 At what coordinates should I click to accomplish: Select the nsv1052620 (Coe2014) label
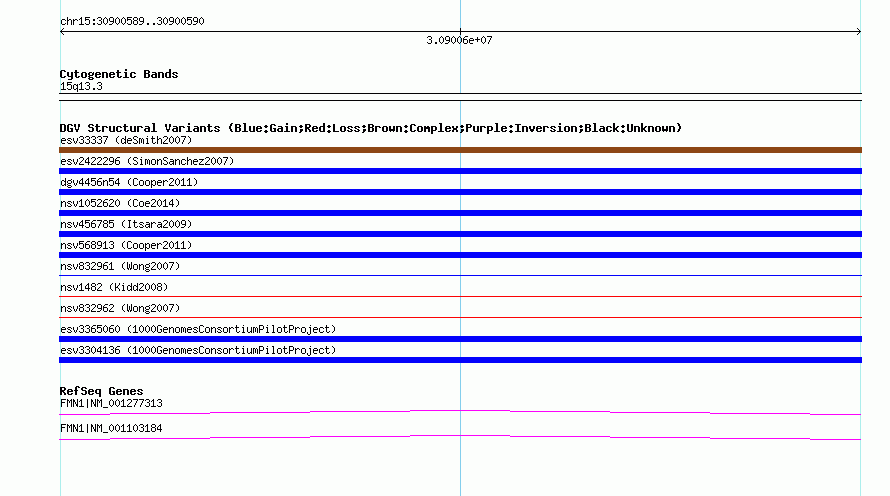[x=120, y=203]
